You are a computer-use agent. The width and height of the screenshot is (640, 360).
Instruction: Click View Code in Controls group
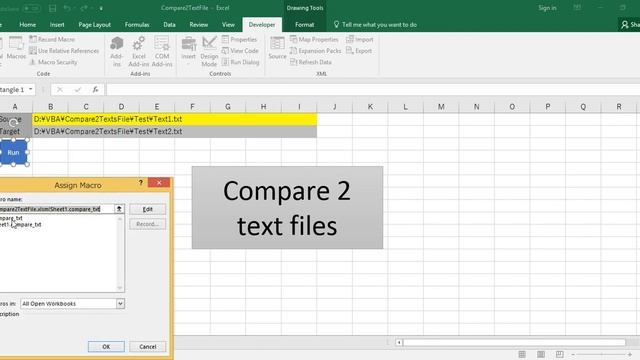[240, 51]
